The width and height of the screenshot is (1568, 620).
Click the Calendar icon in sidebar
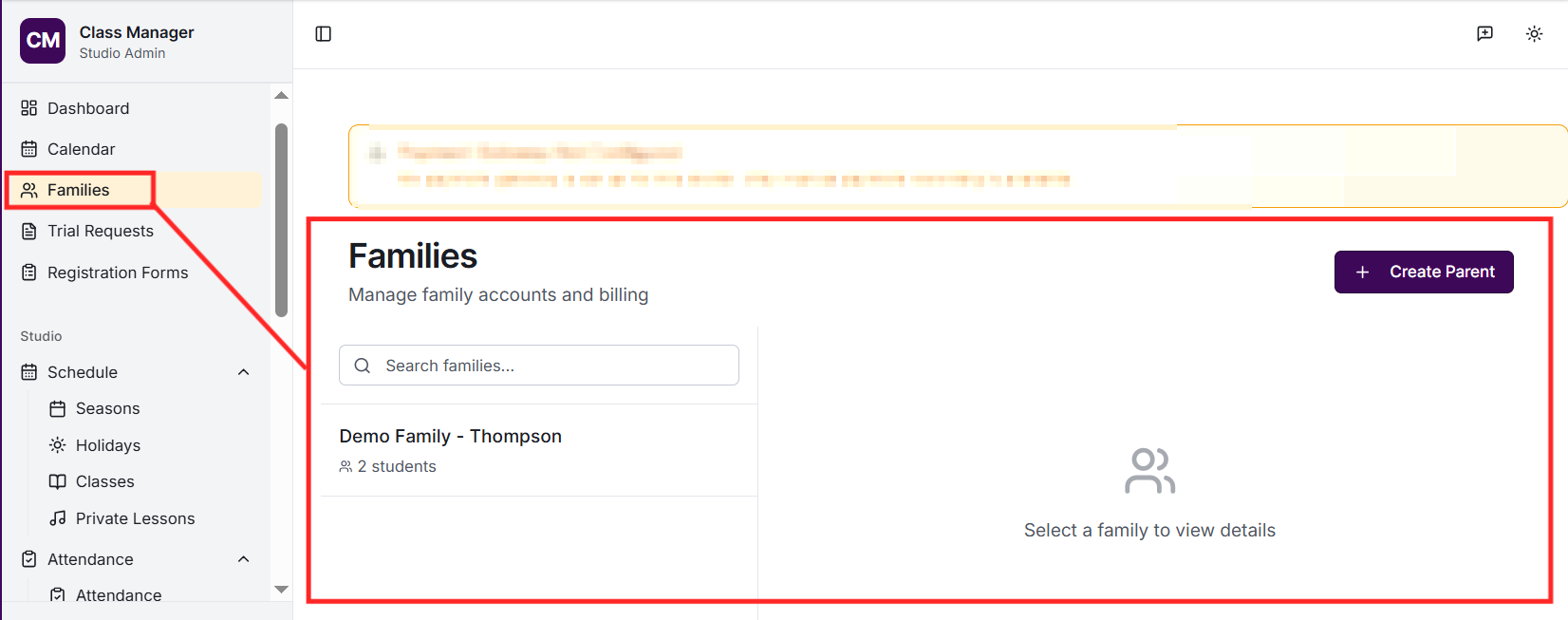pos(29,149)
